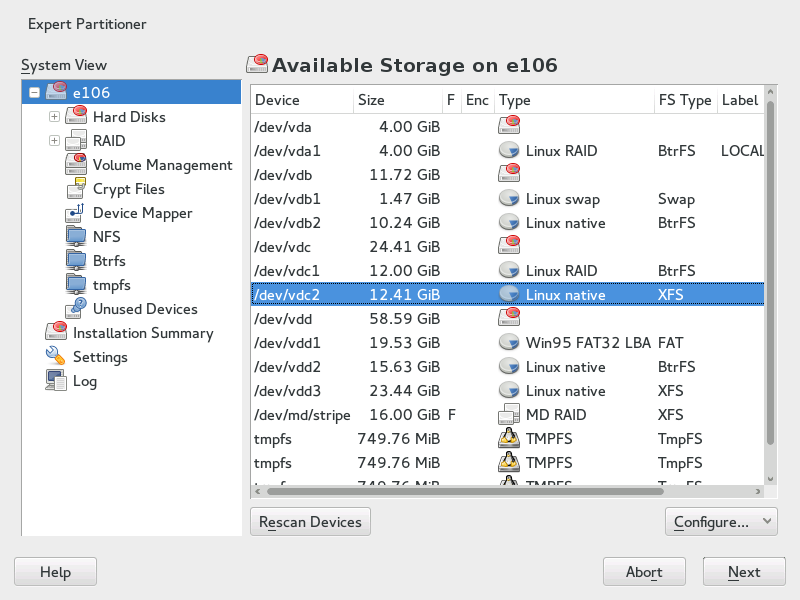
Task: Collapse the e106 root node
Action: click(x=35, y=93)
